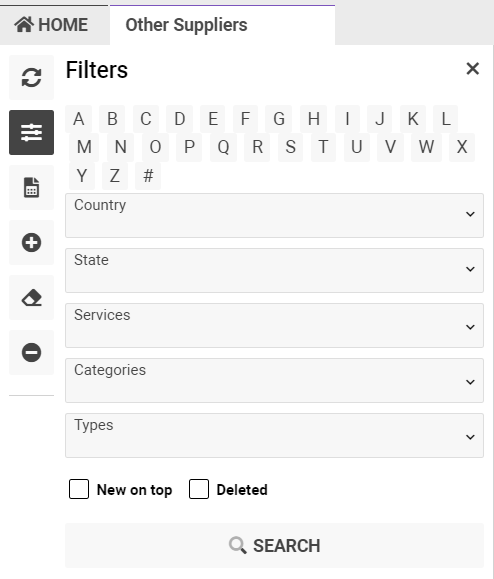Select the eraser clear icon
494x579 pixels.
pos(31,298)
